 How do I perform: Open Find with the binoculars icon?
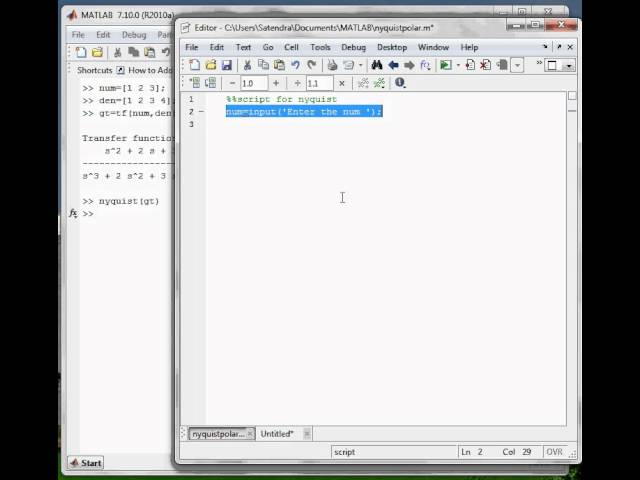pos(377,65)
